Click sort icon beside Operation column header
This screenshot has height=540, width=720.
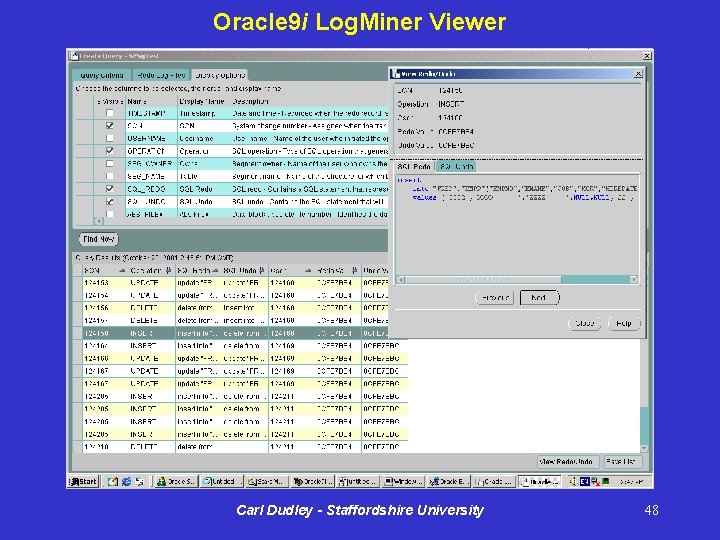(169, 270)
